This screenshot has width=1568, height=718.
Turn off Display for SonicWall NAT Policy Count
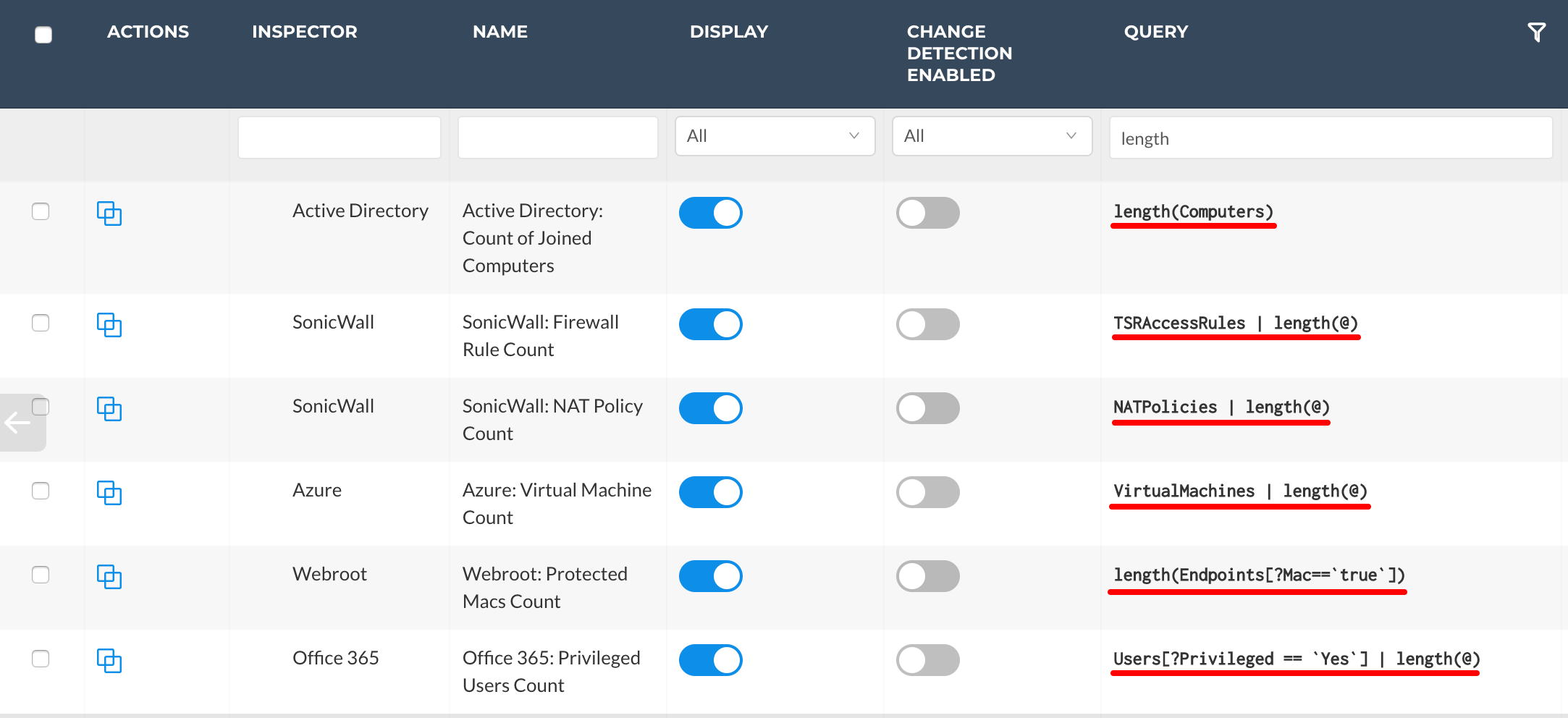pyautogui.click(x=711, y=408)
